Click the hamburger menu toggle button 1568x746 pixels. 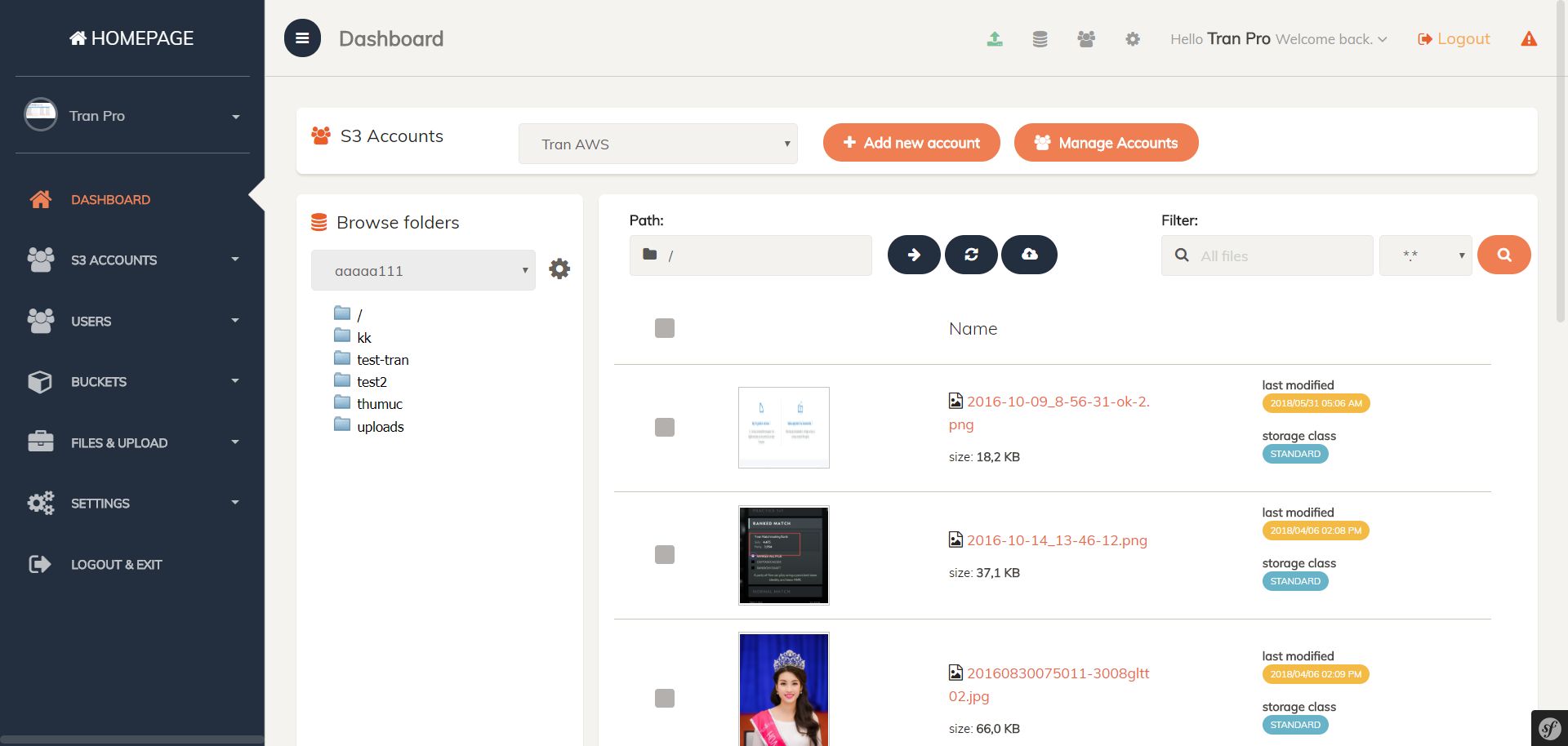(302, 38)
